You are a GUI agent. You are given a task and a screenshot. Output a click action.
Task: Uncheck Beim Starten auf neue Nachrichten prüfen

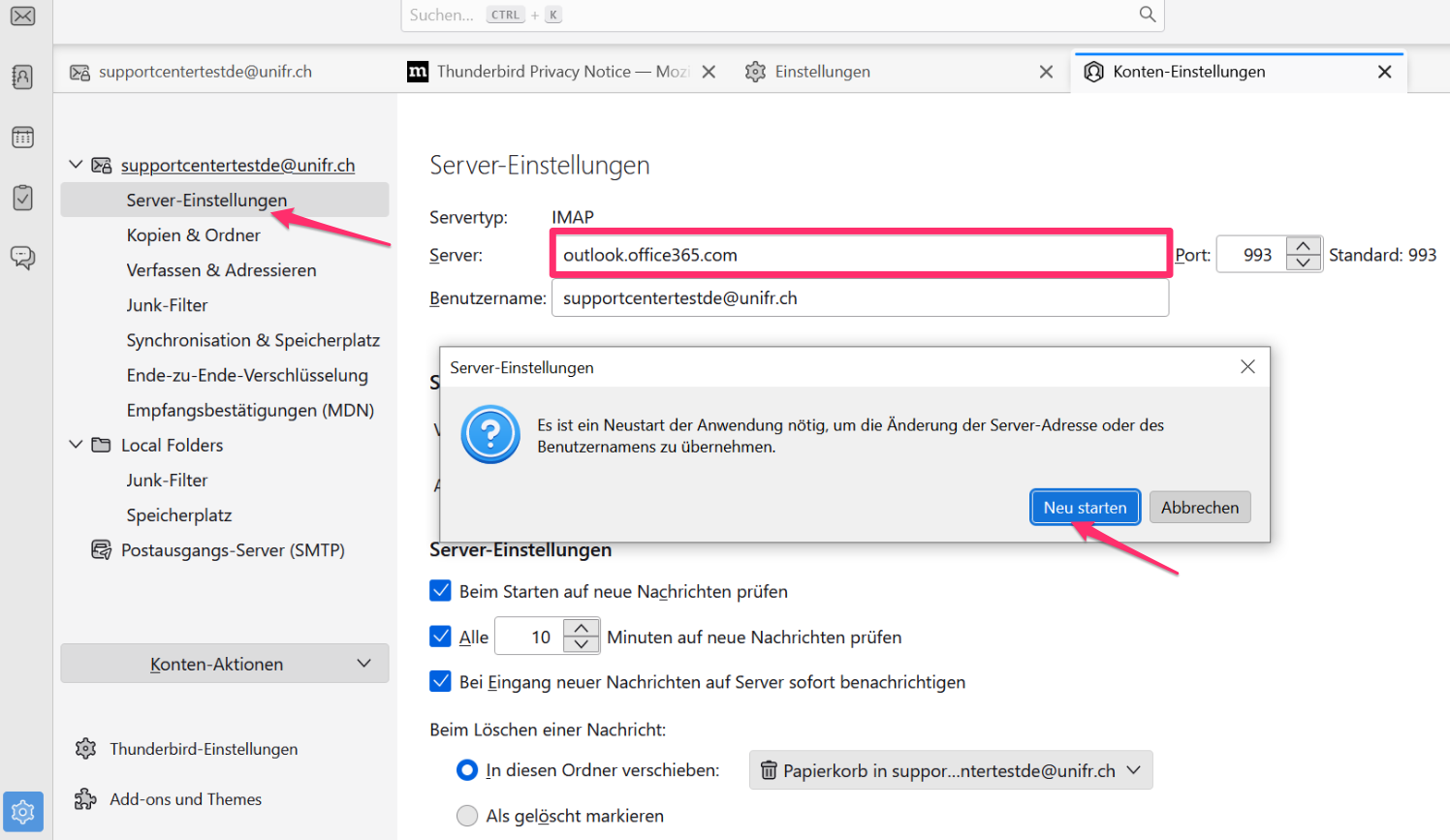441,591
